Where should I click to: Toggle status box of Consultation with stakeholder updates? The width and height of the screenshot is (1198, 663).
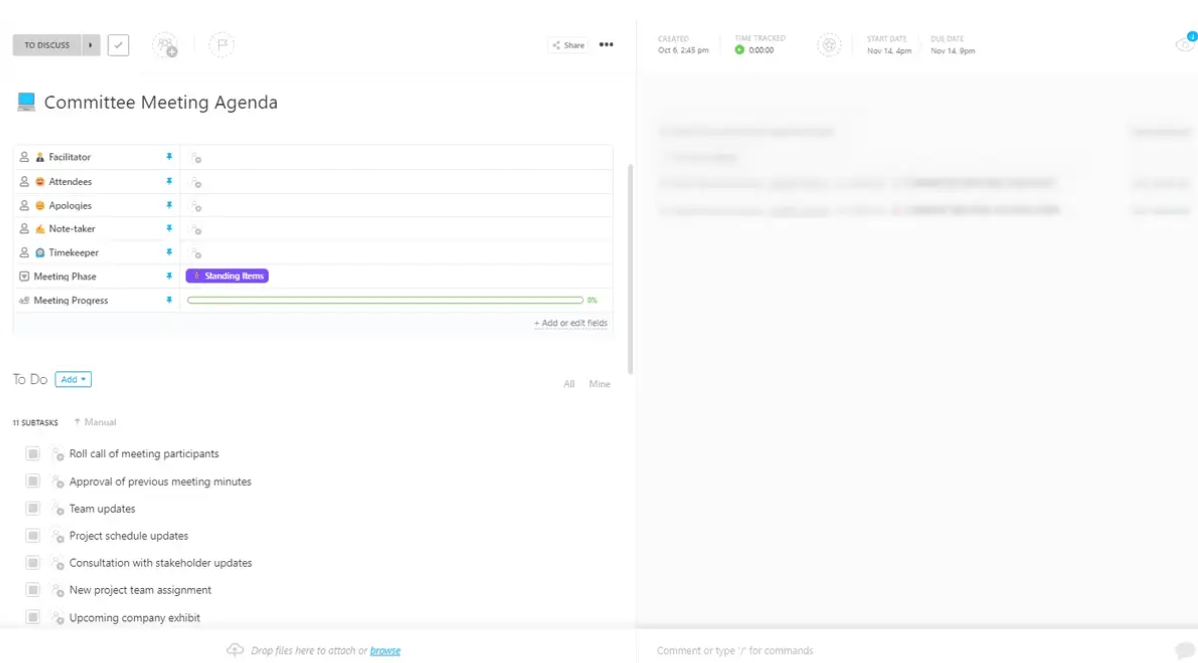(x=33, y=563)
